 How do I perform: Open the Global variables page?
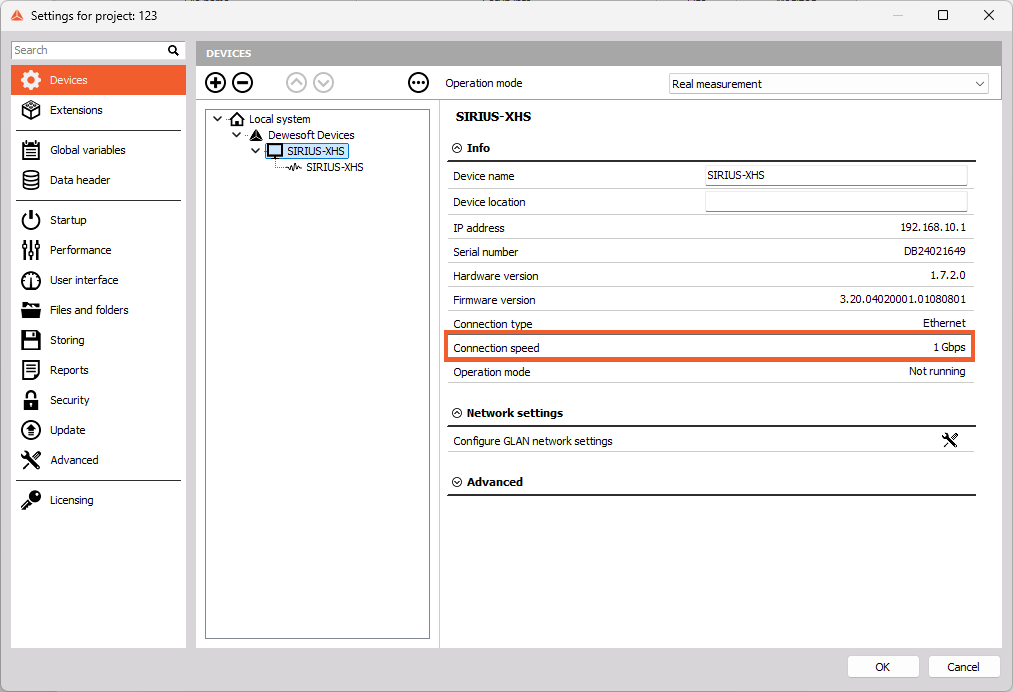98,150
